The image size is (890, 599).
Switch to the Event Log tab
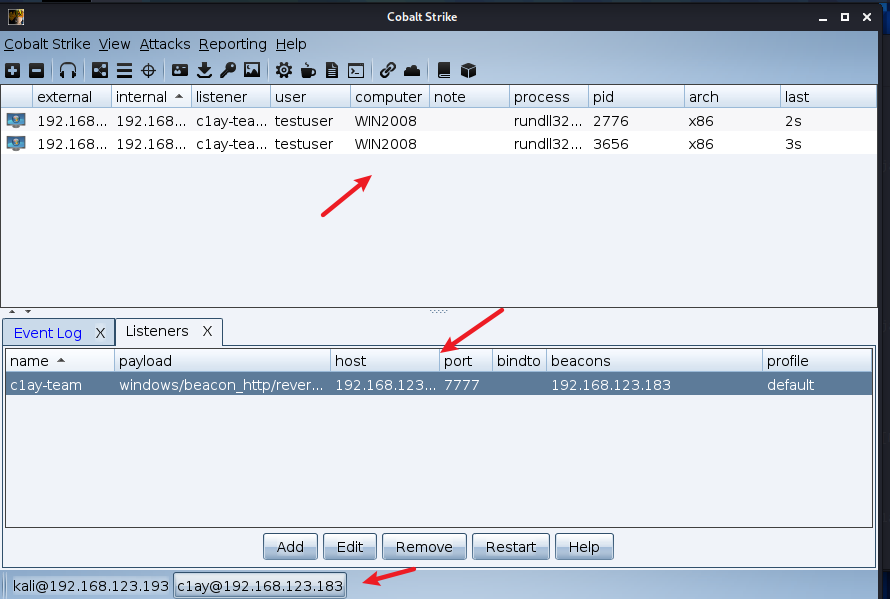click(x=48, y=333)
